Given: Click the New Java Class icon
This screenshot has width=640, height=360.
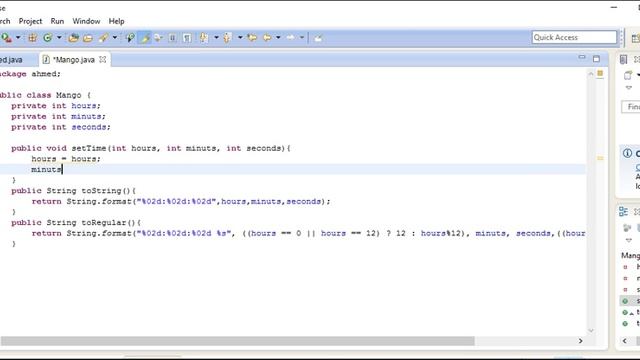Looking at the screenshot, I should pyautogui.click(x=47, y=38).
